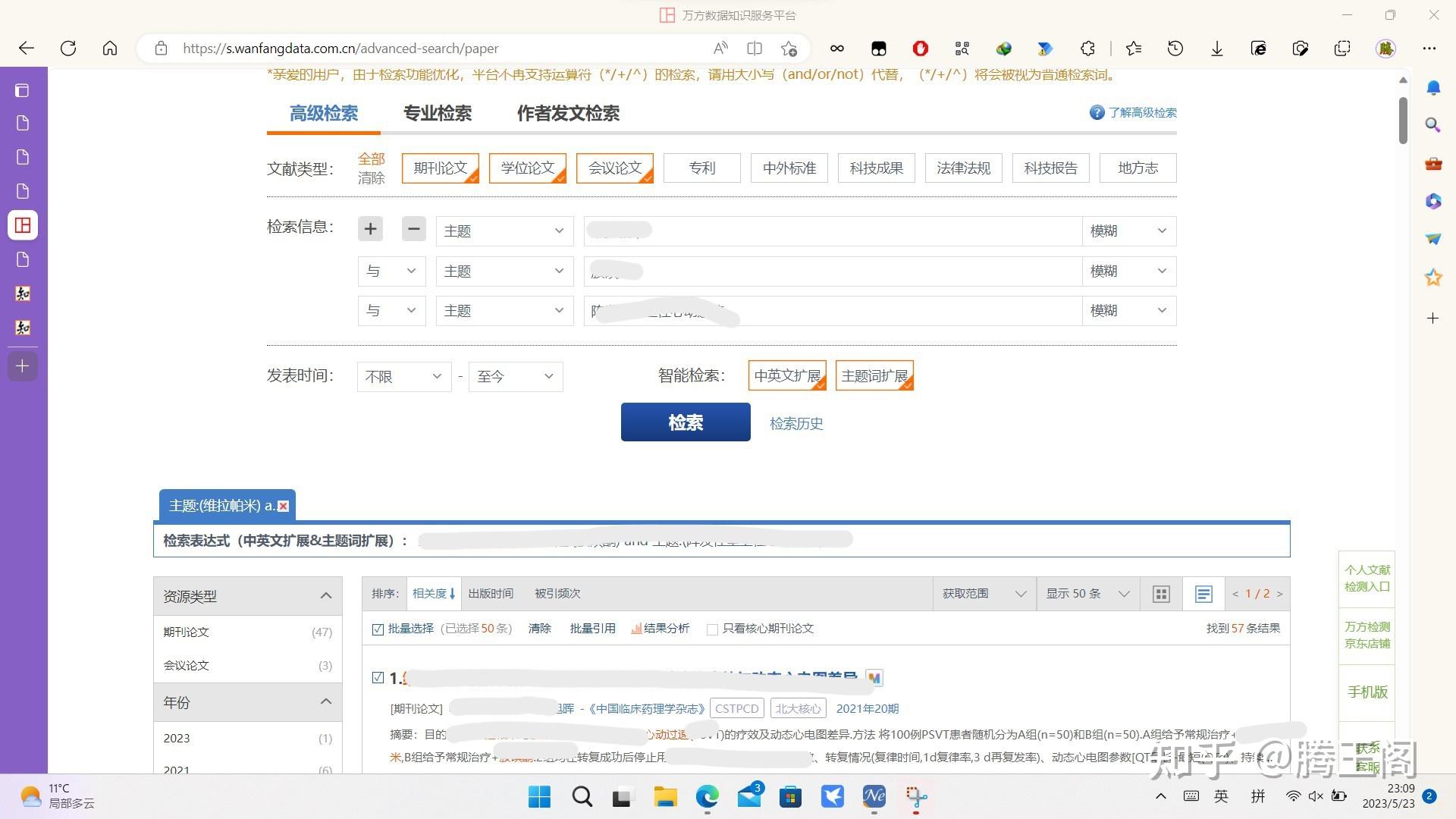The image size is (1456, 819).
Task: Sort results by 出版时间
Action: coord(491,594)
